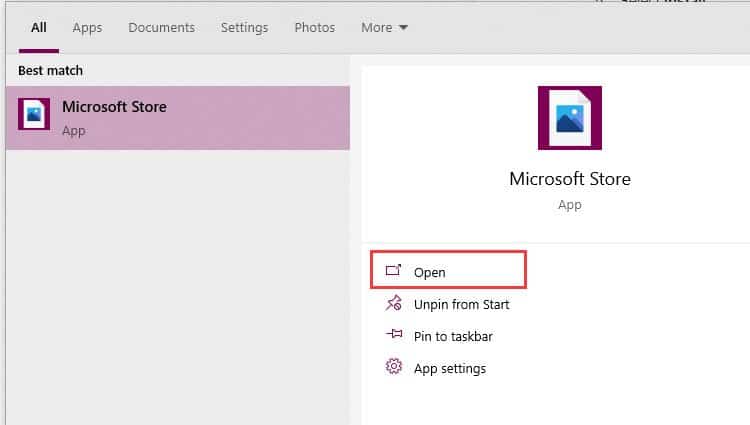Click the Pin to taskbar pin icon

coord(394,334)
